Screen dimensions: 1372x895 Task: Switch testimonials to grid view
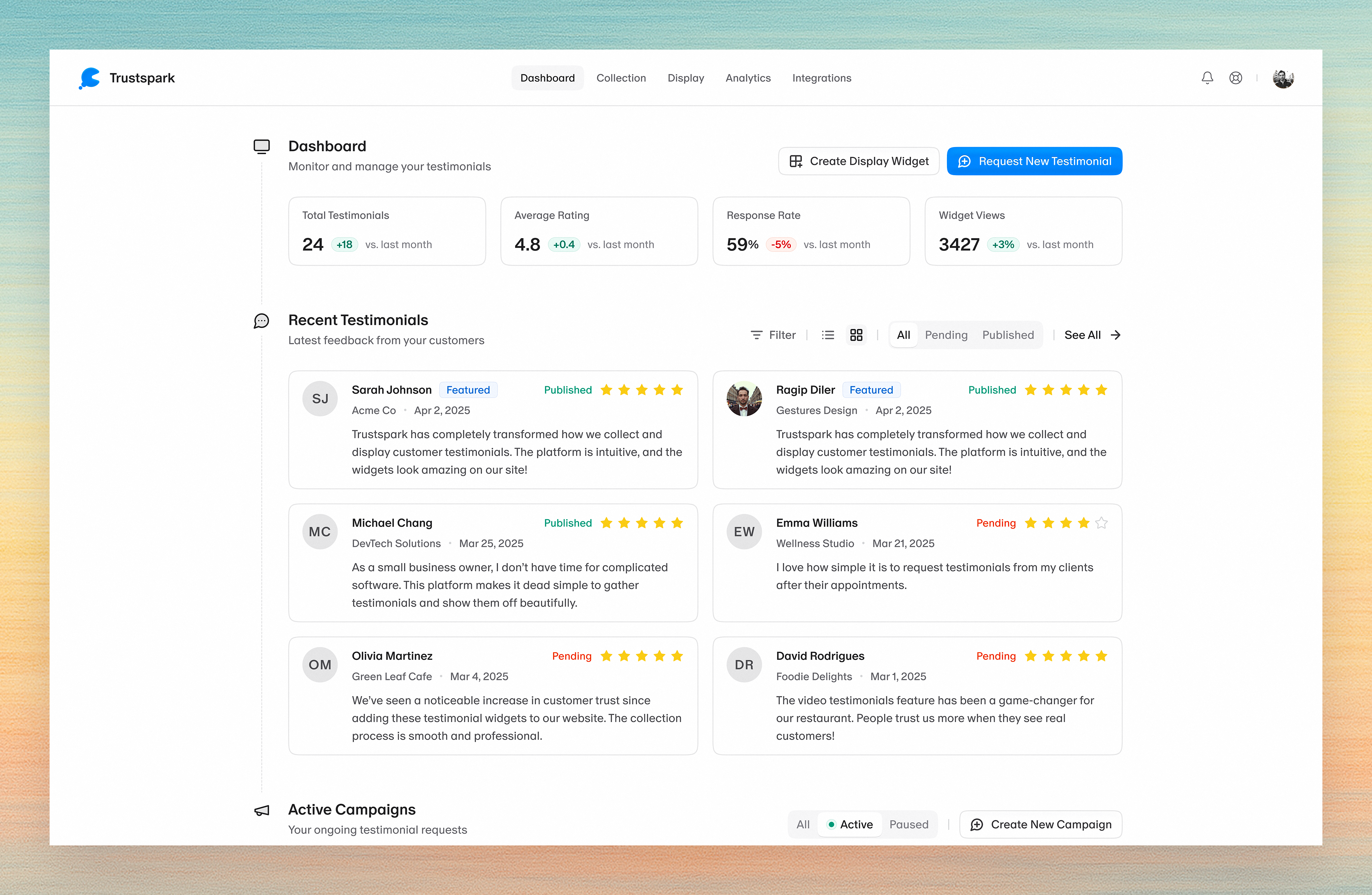[856, 335]
